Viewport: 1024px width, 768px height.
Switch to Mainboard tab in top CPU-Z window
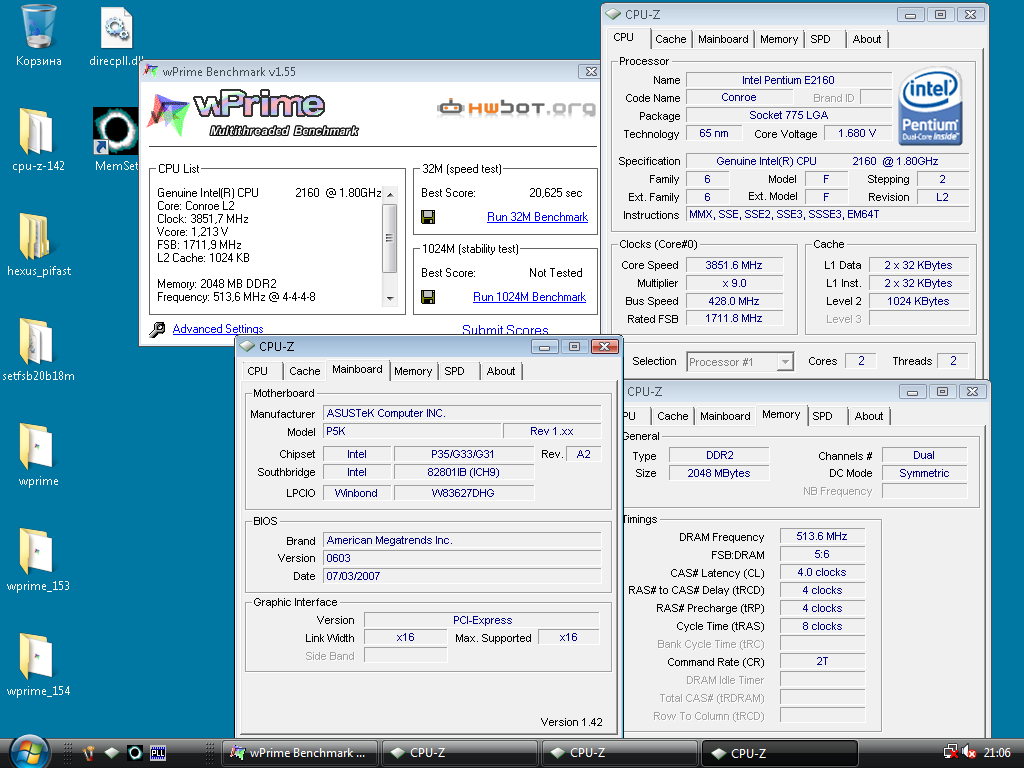[x=723, y=39]
